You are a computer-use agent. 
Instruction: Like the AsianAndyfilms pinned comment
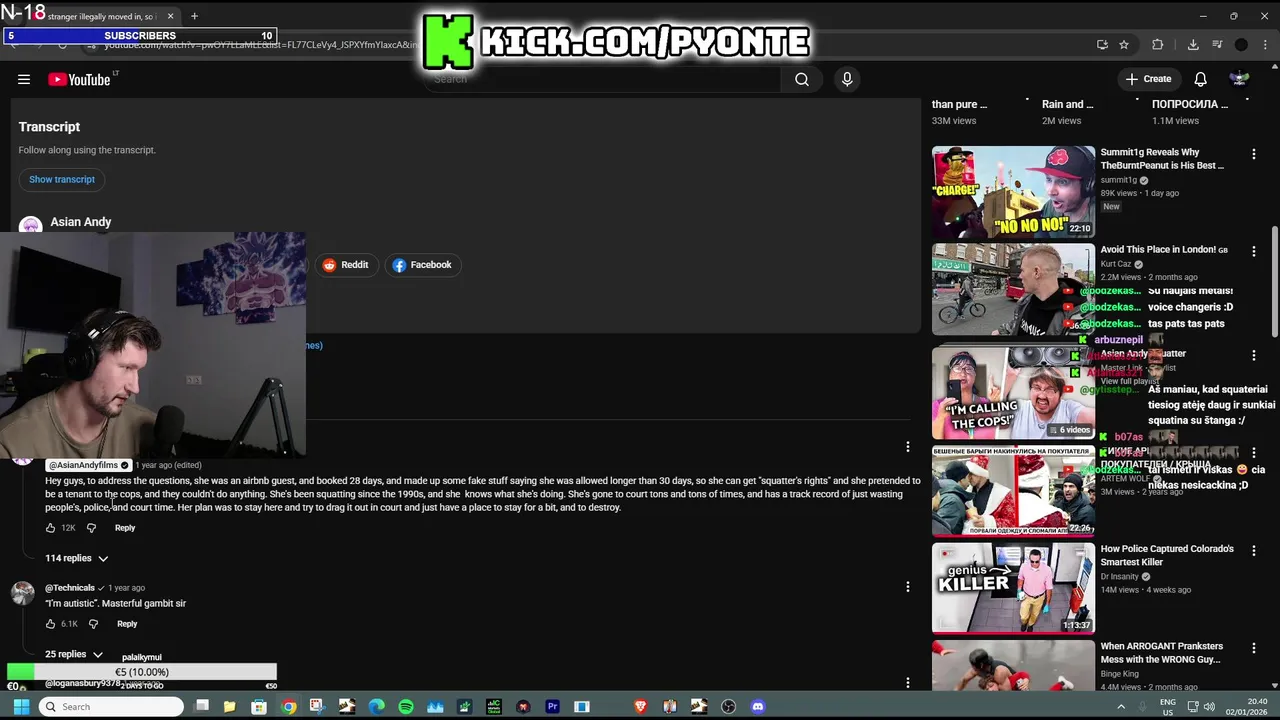click(x=51, y=528)
